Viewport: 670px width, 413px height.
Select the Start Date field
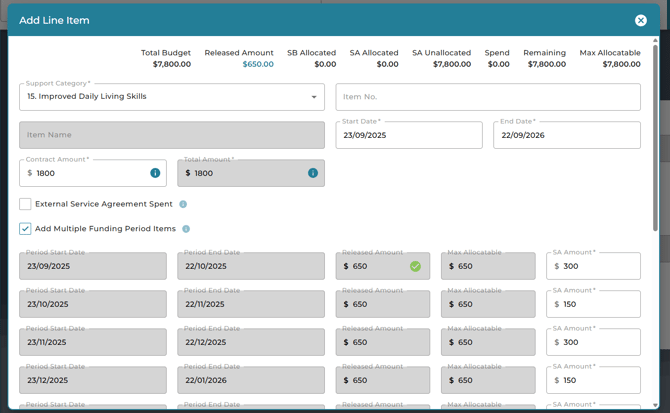(408, 135)
